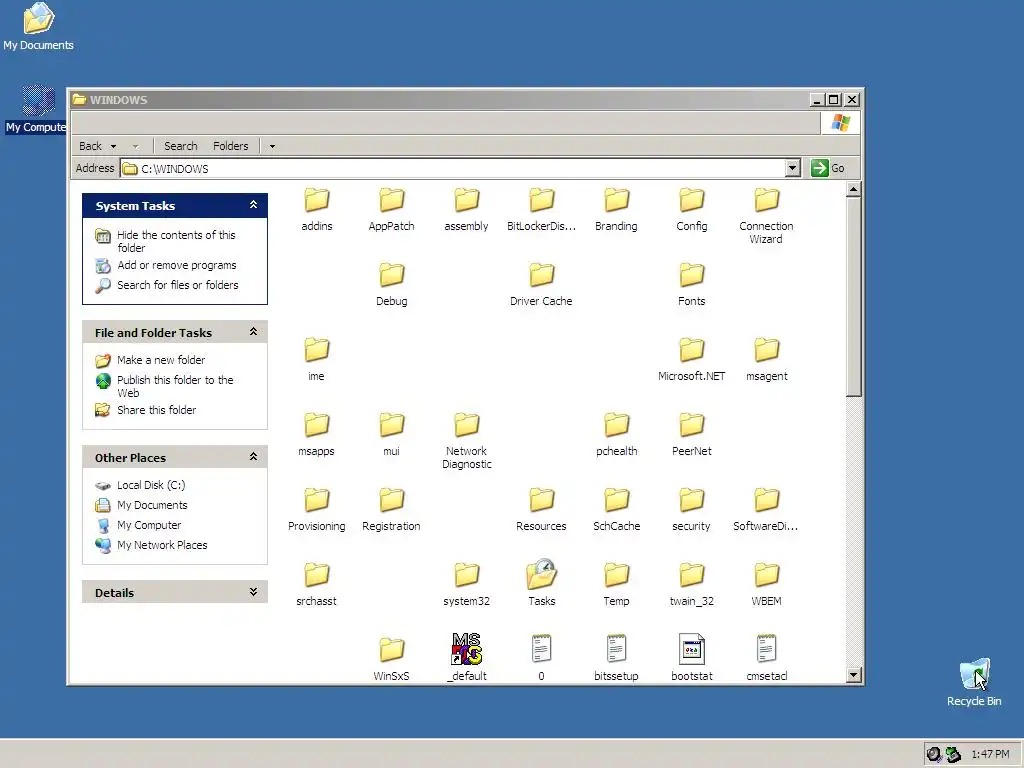Select the Tasks scheduled folder icon
This screenshot has width=1024, height=768.
[541, 575]
